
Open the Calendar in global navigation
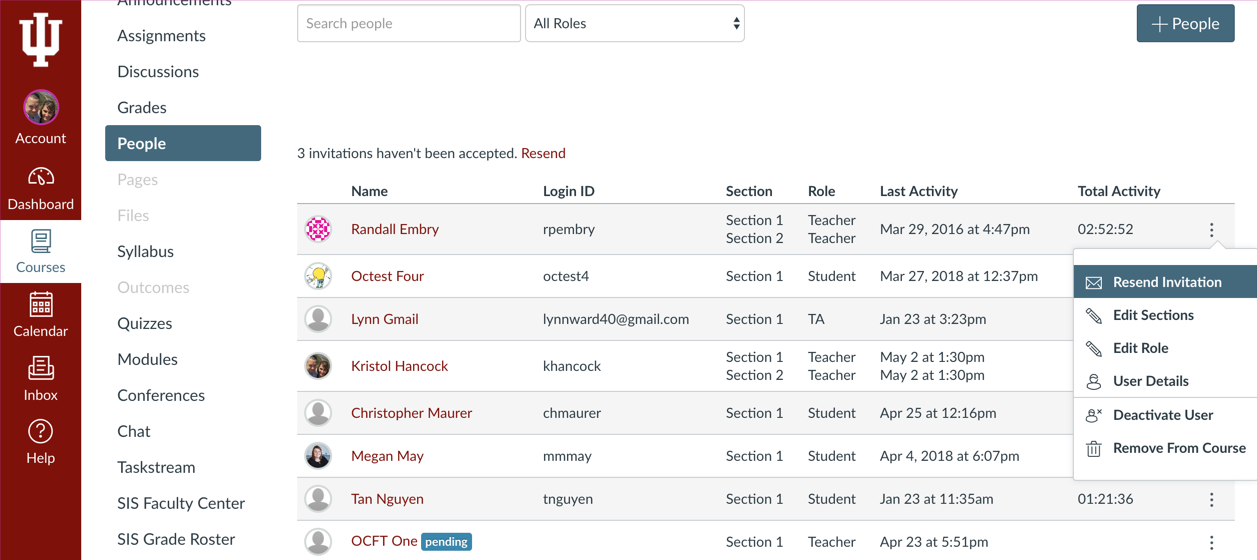pyautogui.click(x=41, y=315)
